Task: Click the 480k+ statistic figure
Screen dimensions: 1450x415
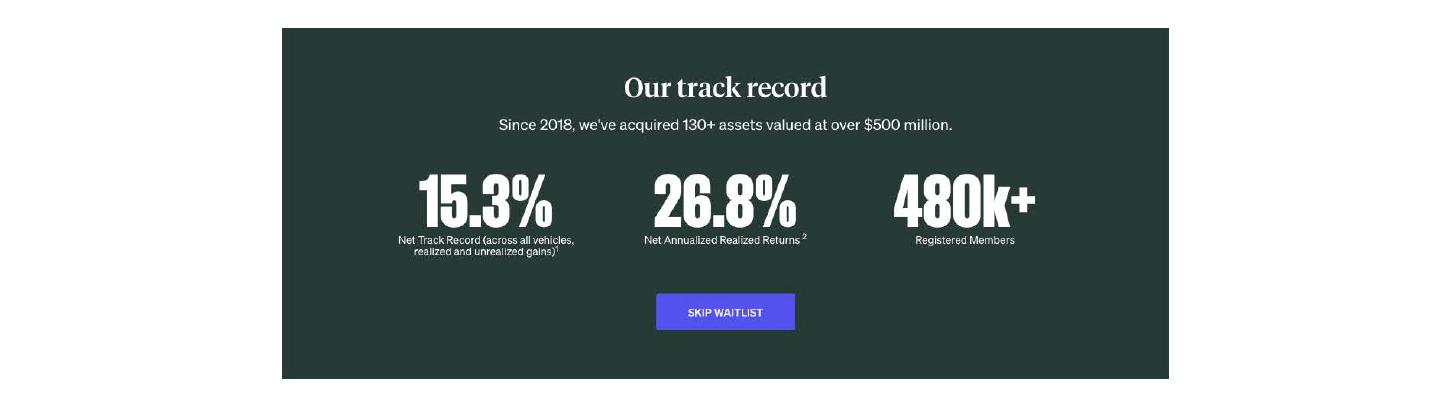Action: coord(964,201)
